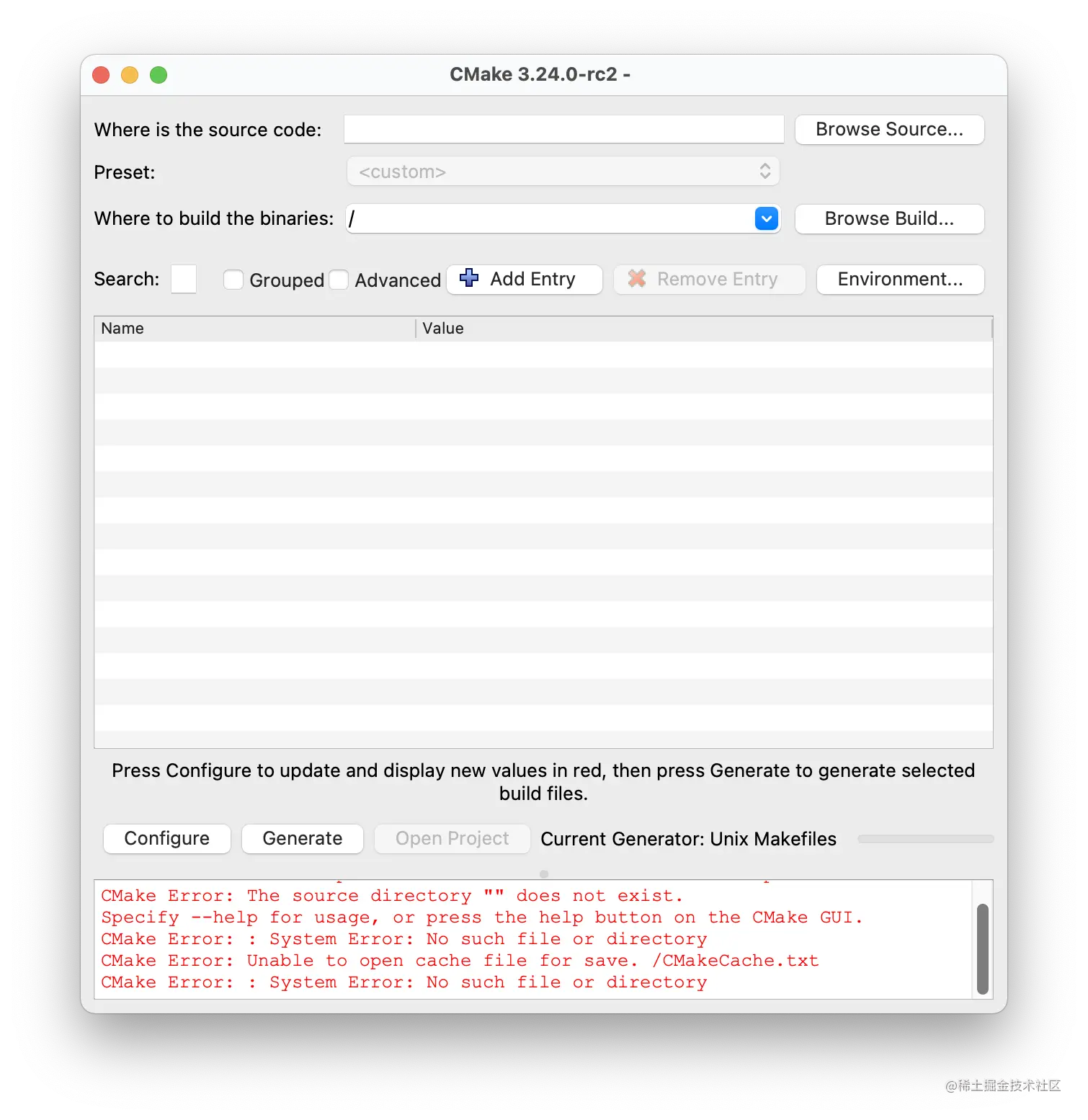Click the 'source directory does not exist' error line

tap(392, 896)
